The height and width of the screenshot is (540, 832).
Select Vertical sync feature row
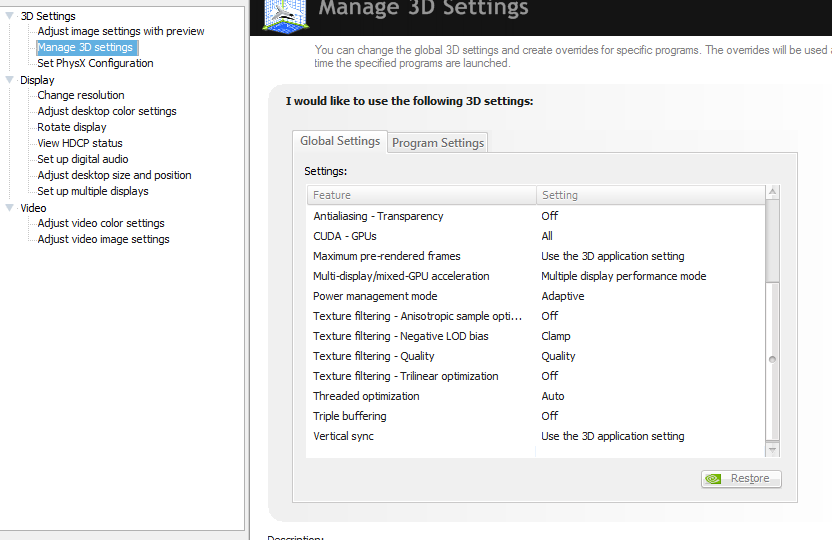point(536,436)
